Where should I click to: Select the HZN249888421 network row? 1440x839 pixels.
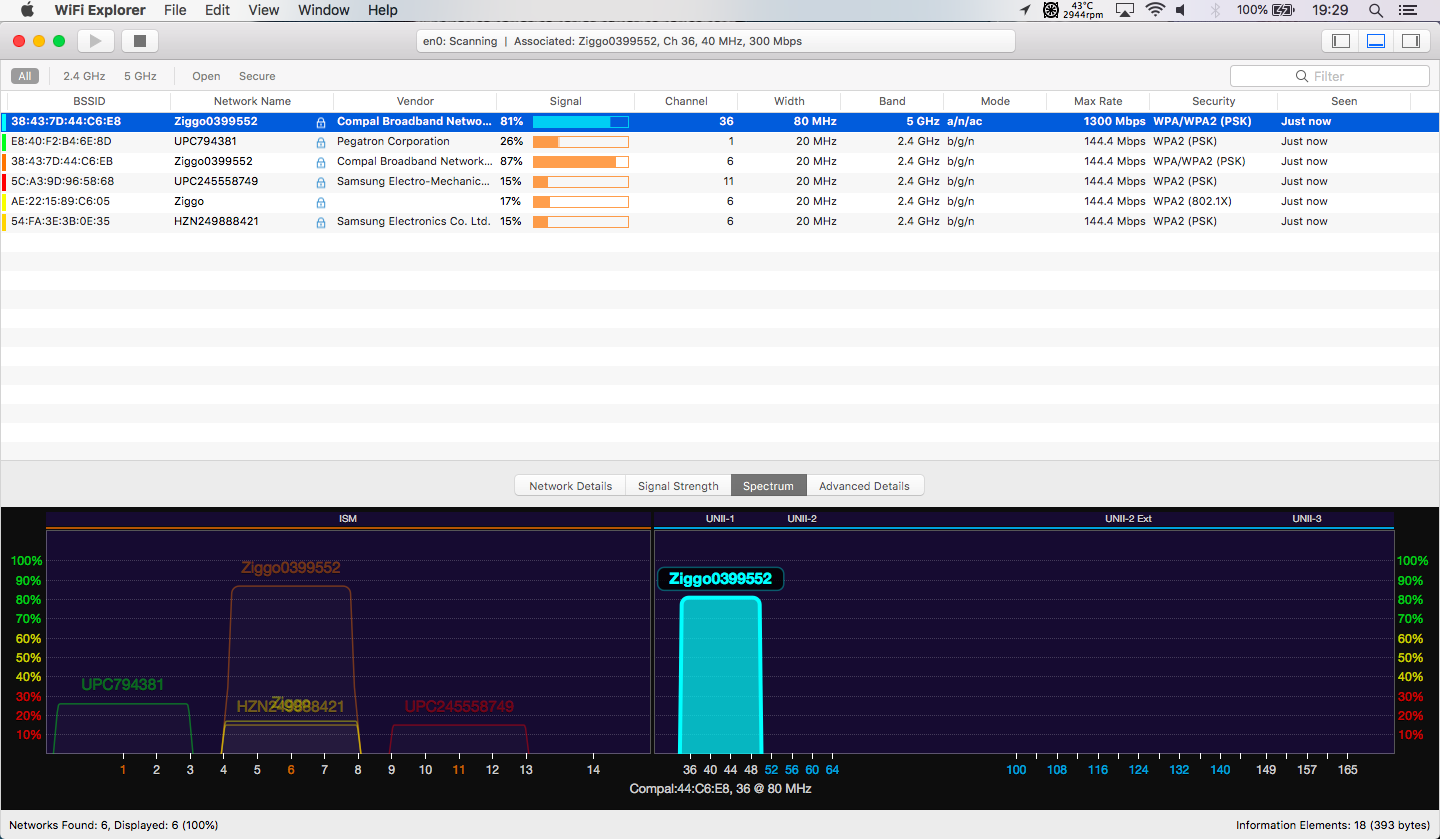(x=720, y=222)
